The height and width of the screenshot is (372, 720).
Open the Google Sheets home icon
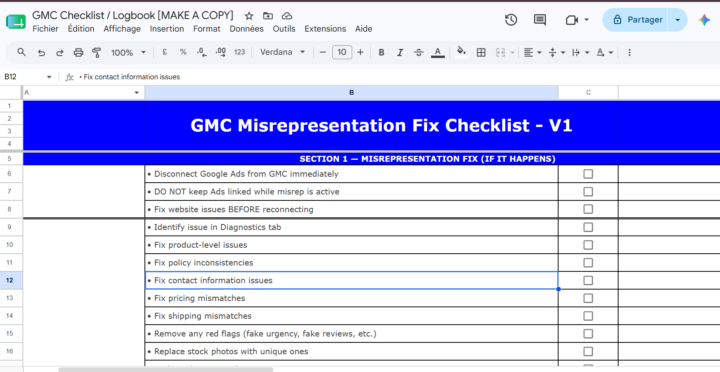click(16, 21)
